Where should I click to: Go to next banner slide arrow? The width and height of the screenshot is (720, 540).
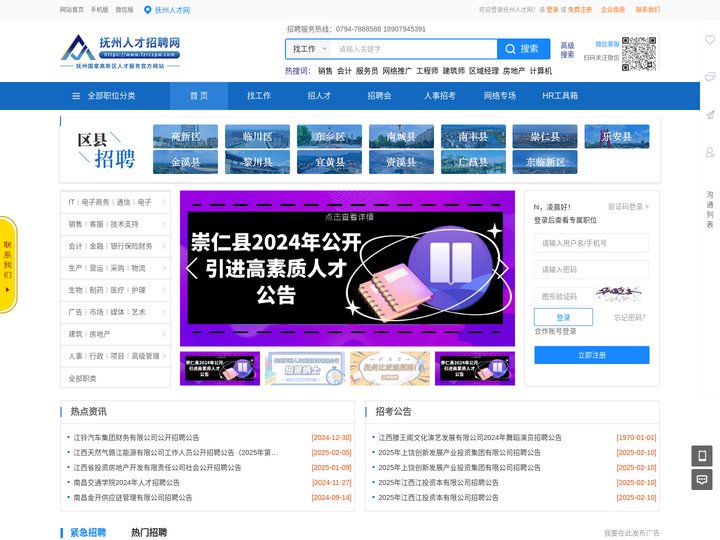click(503, 268)
